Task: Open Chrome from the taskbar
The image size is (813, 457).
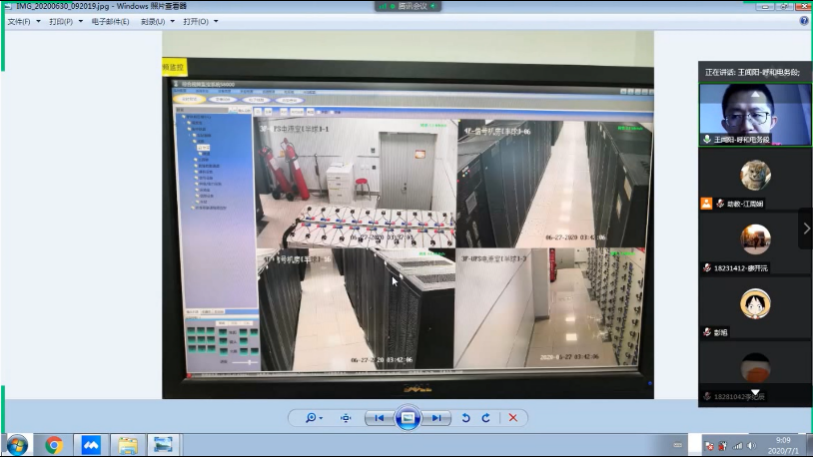Action: (54, 445)
